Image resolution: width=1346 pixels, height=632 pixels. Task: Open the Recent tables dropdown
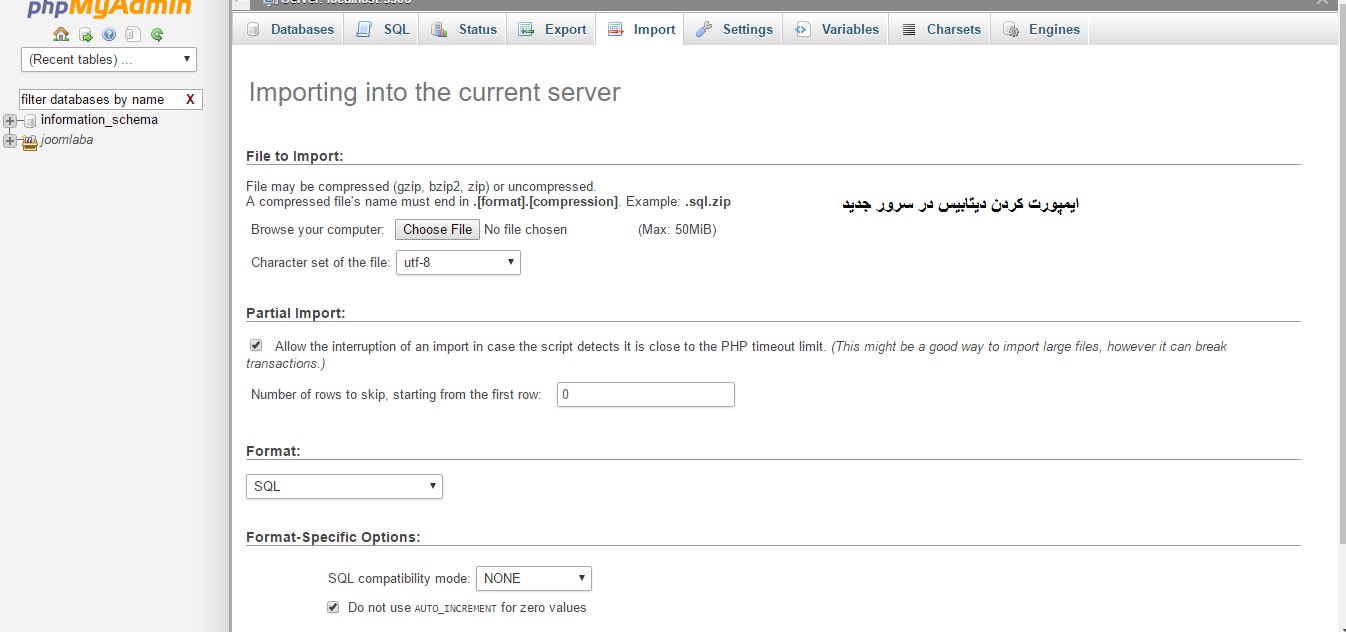pos(109,59)
